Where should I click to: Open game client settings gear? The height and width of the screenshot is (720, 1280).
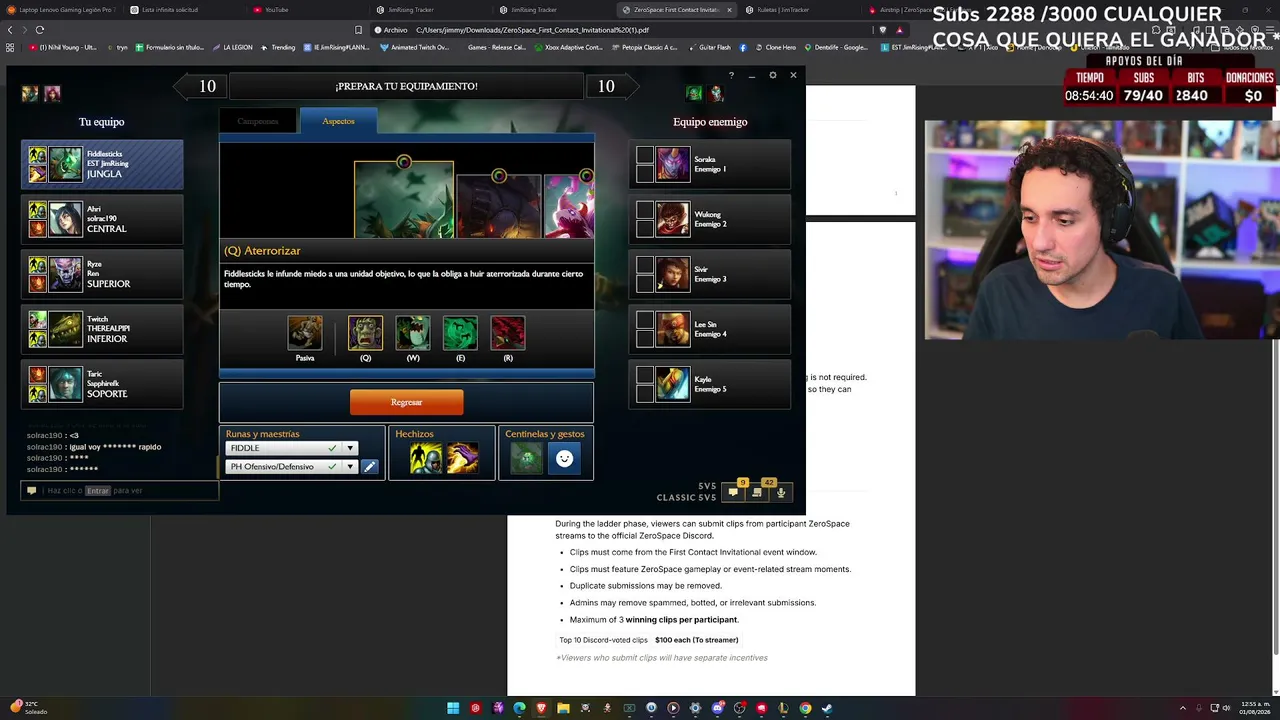pos(772,75)
